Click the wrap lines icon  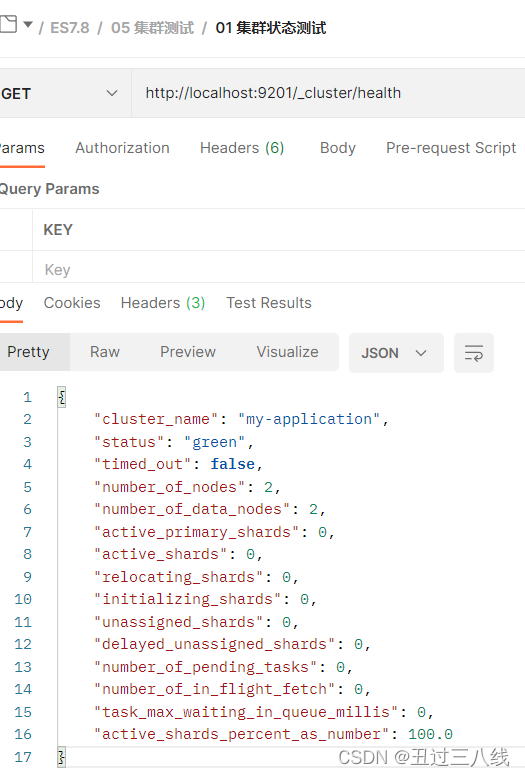point(473,353)
